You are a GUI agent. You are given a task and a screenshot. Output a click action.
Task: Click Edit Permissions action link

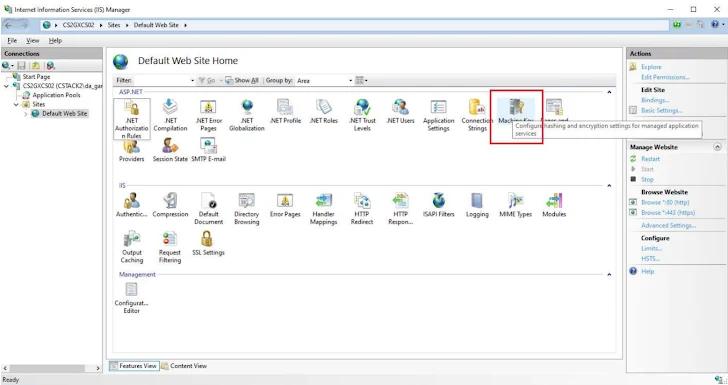click(x=665, y=77)
